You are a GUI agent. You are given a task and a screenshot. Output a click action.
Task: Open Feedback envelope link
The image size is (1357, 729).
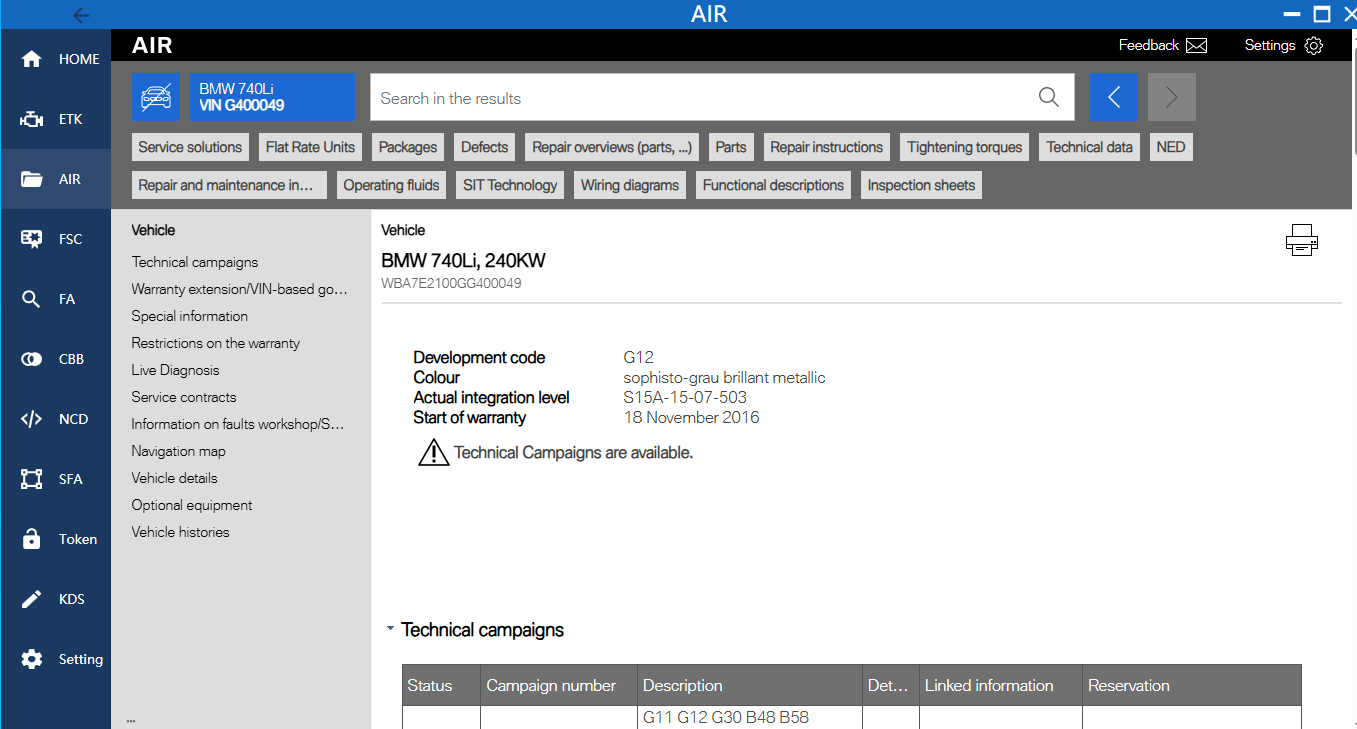coord(1163,45)
